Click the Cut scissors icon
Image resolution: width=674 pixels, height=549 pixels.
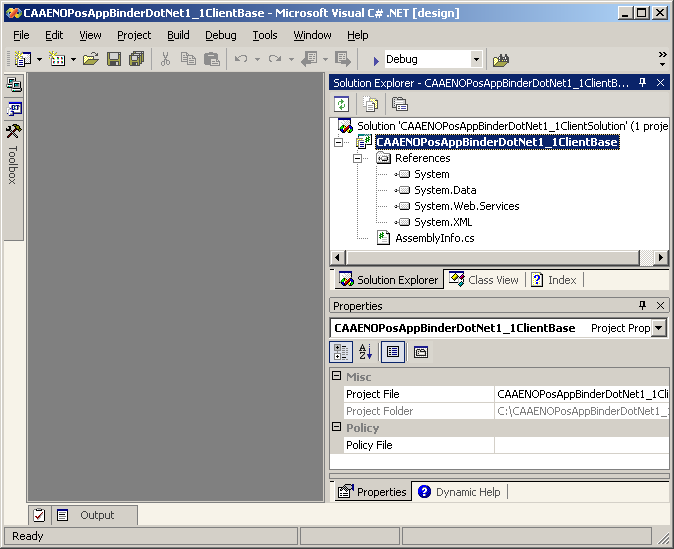coord(165,59)
